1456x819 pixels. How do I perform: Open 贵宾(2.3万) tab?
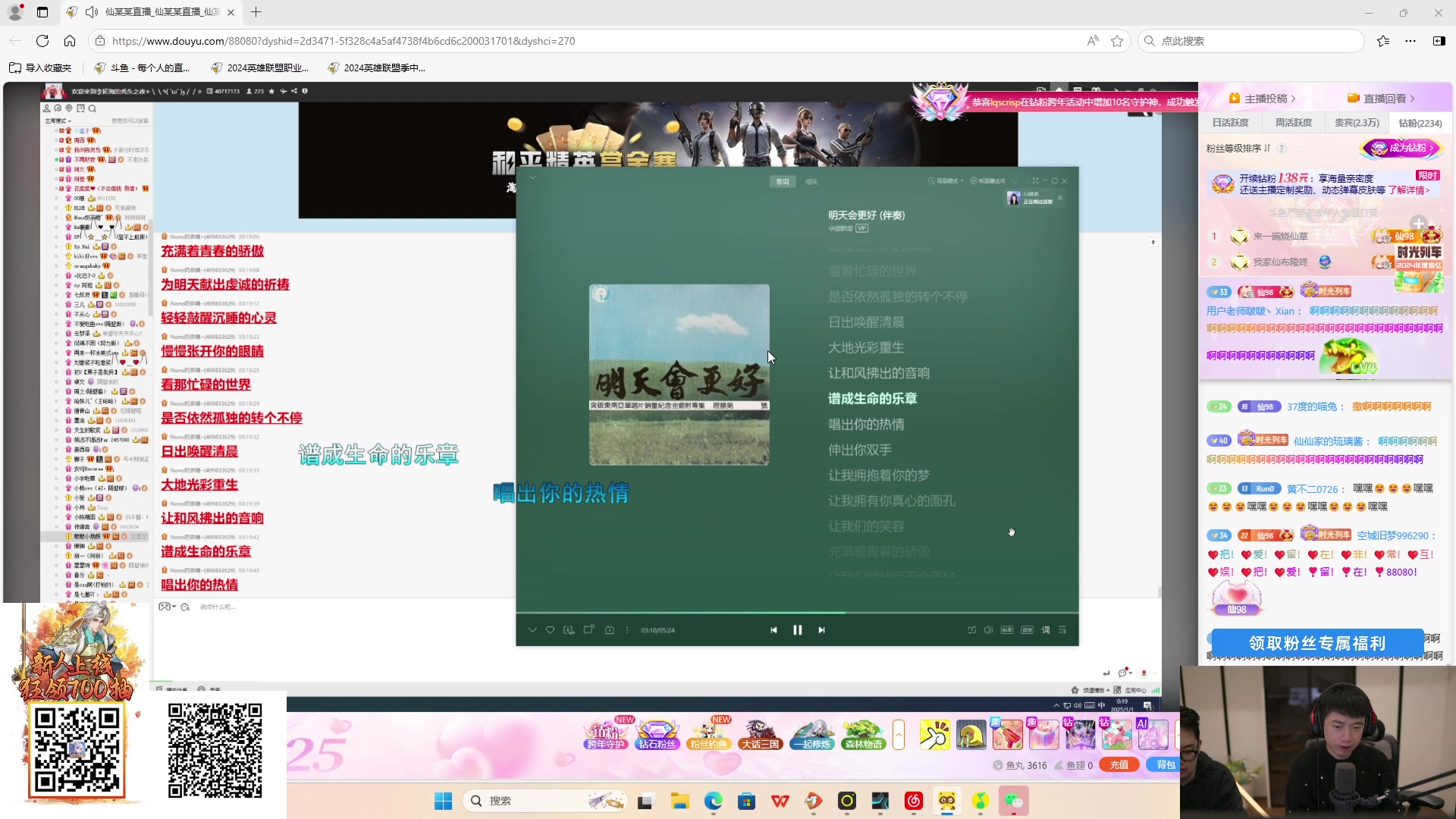coord(1357,123)
